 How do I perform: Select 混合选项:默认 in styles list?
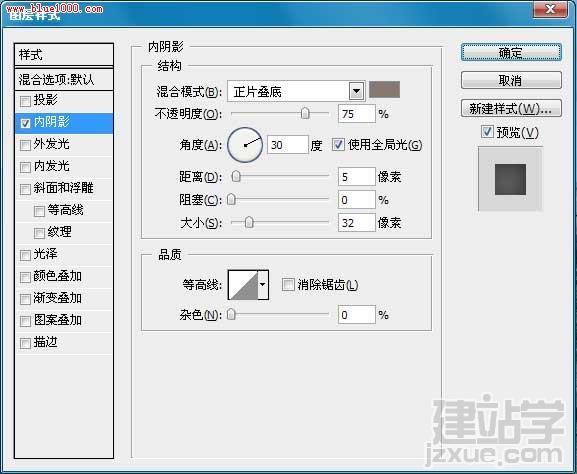63,79
